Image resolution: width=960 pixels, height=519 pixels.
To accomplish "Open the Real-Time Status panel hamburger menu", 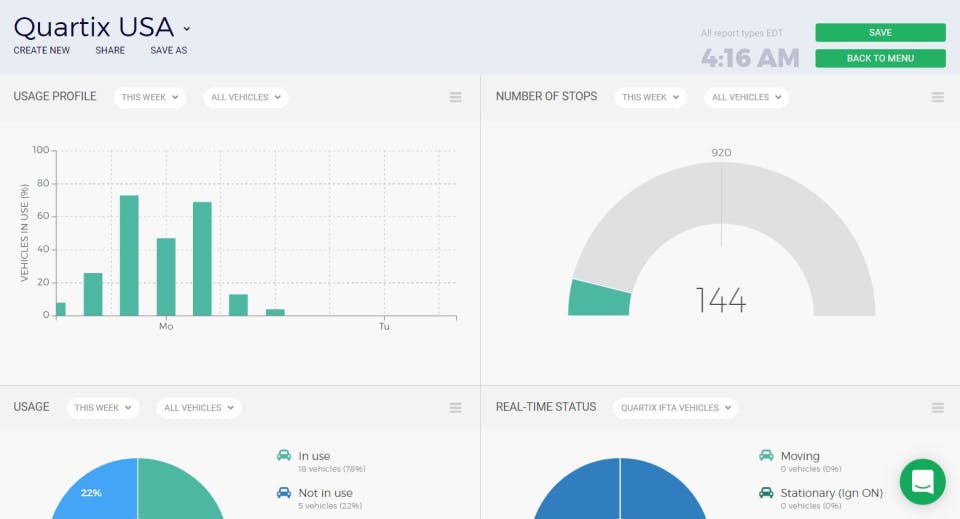I will (x=937, y=408).
